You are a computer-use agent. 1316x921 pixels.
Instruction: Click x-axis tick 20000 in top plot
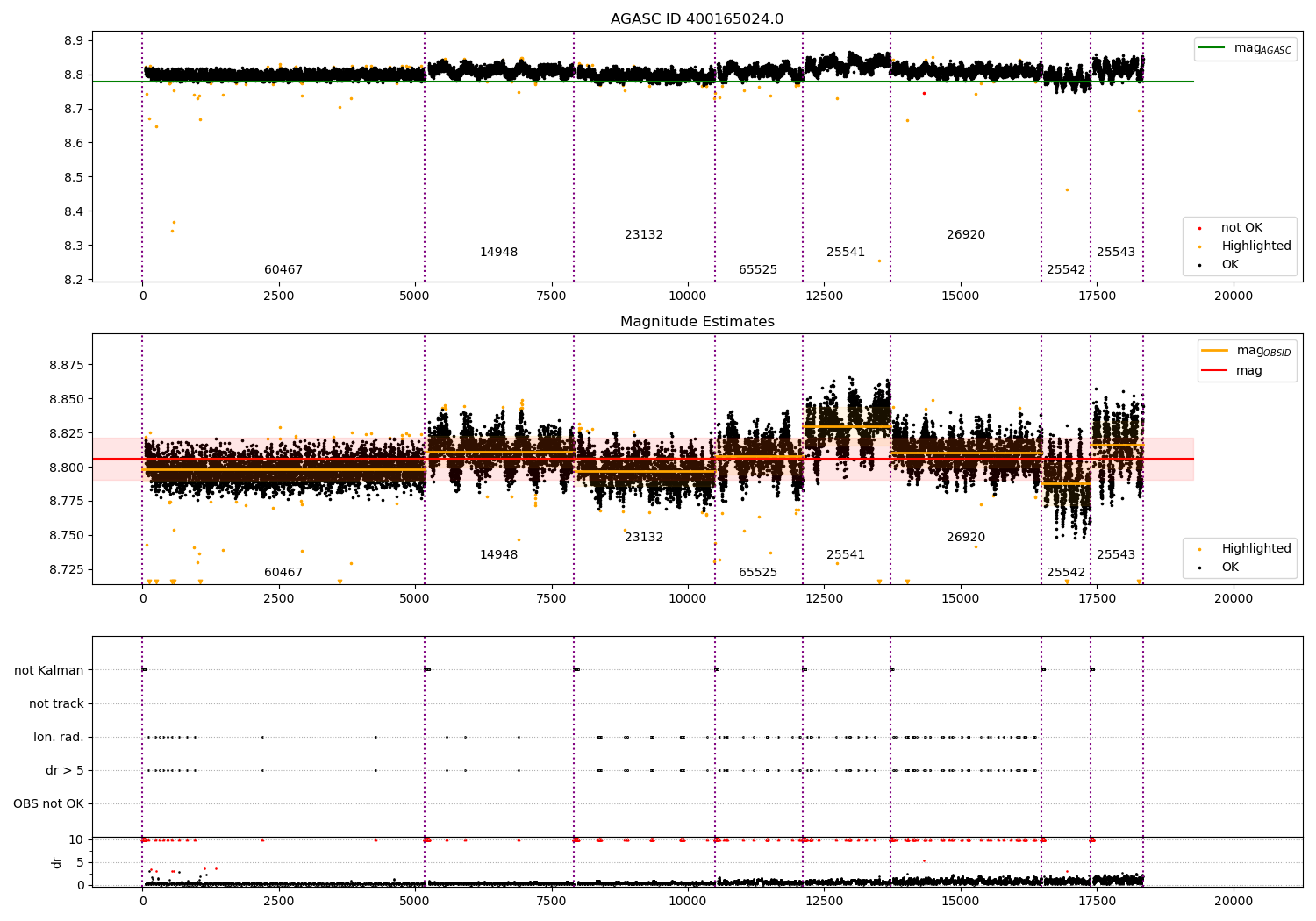tap(1233, 296)
